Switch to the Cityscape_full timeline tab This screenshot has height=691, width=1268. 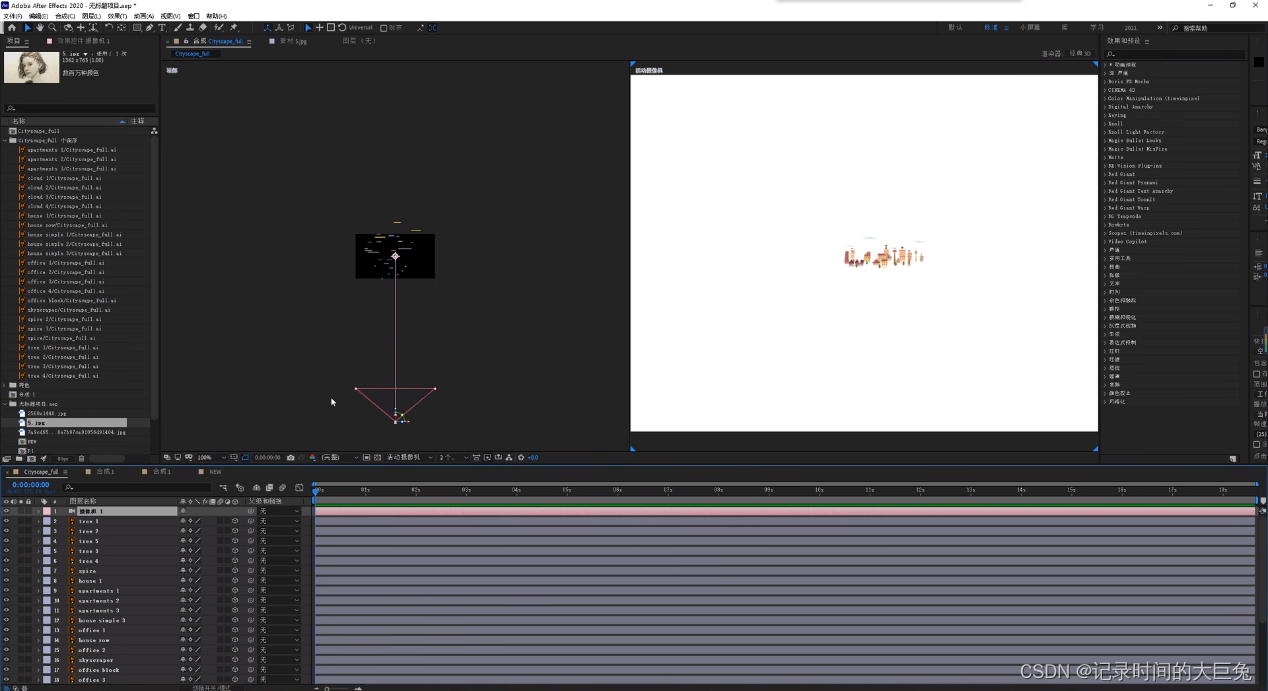(x=40, y=471)
